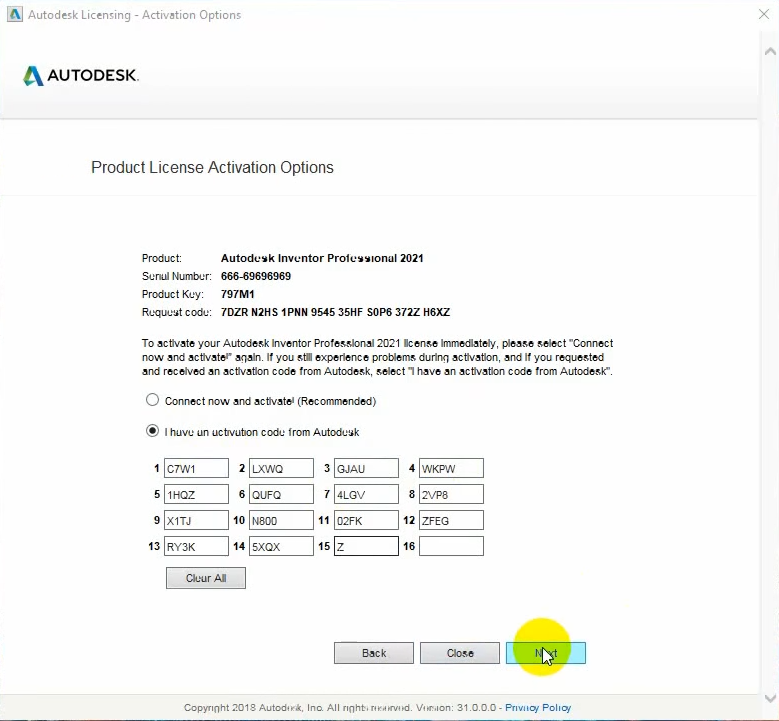This screenshot has width=779, height=721.
Task: Click activation code field 4 containing WKPW
Action: (x=451, y=468)
